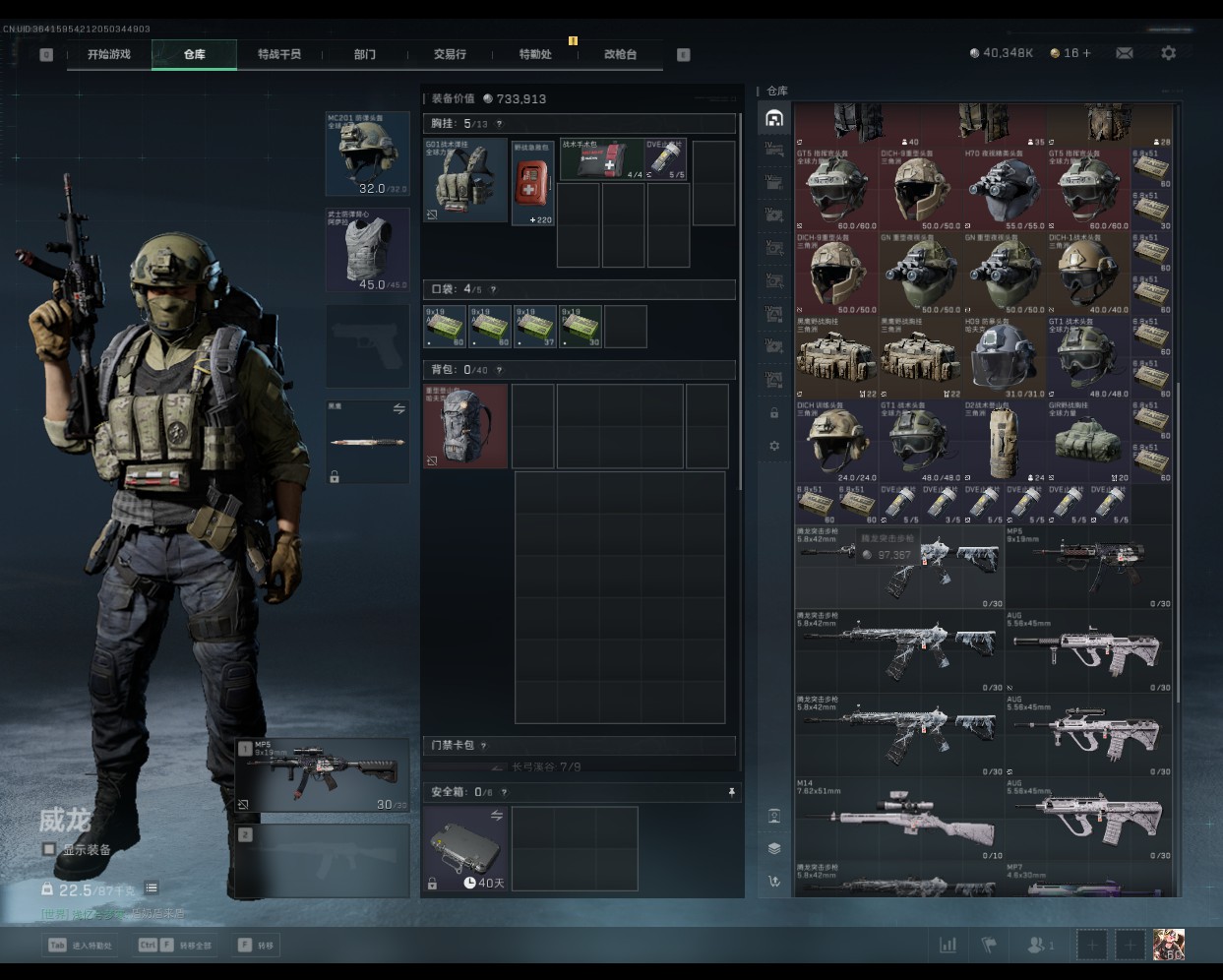
Task: Select the equipped MC201 helmet slot
Action: point(367,153)
